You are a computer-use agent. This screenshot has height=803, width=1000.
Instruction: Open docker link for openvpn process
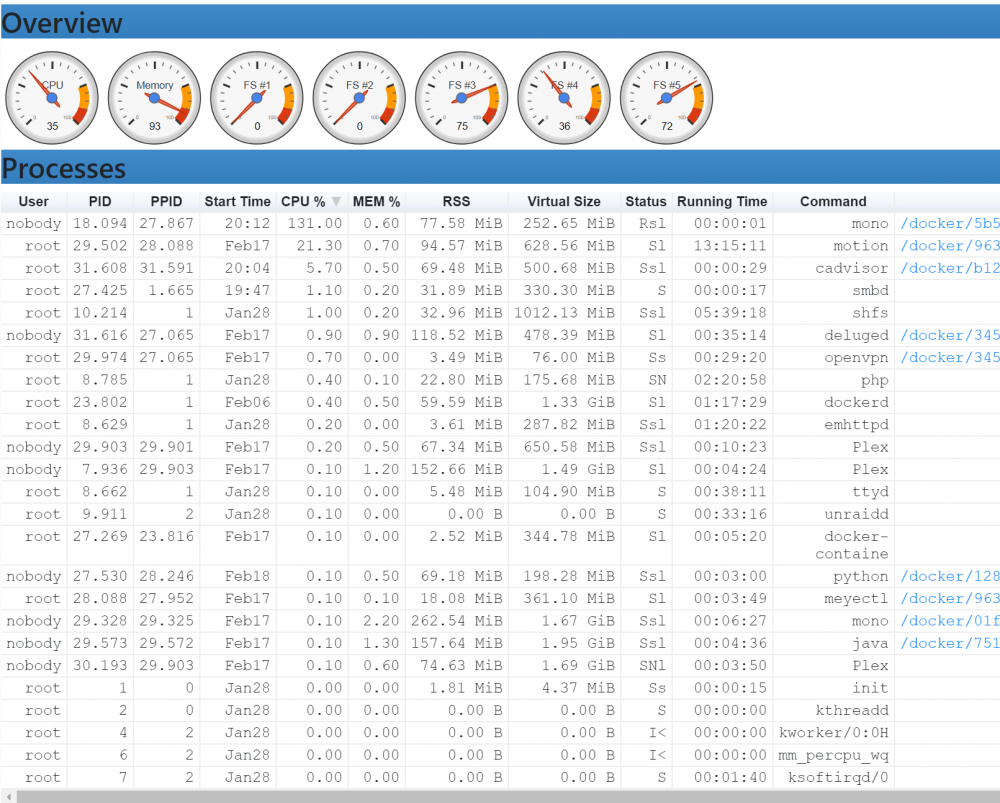point(950,357)
